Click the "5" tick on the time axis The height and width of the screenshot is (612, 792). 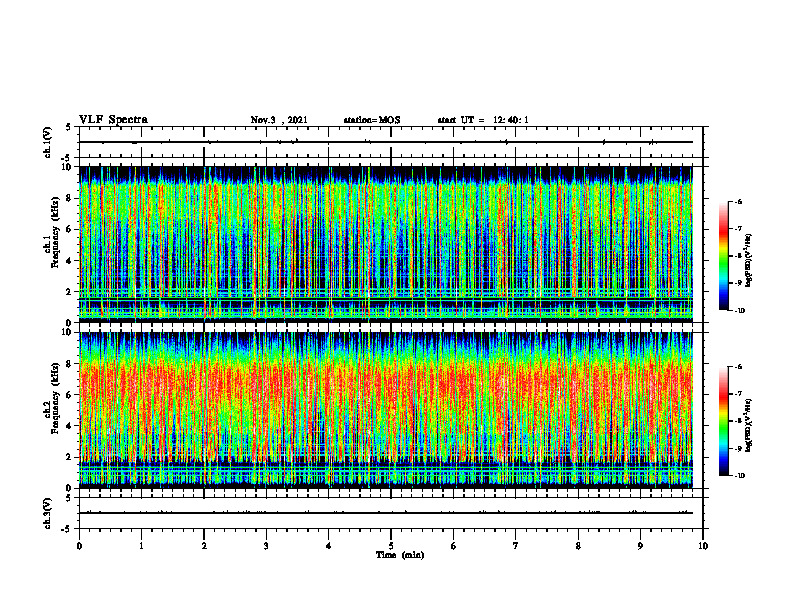[391, 546]
